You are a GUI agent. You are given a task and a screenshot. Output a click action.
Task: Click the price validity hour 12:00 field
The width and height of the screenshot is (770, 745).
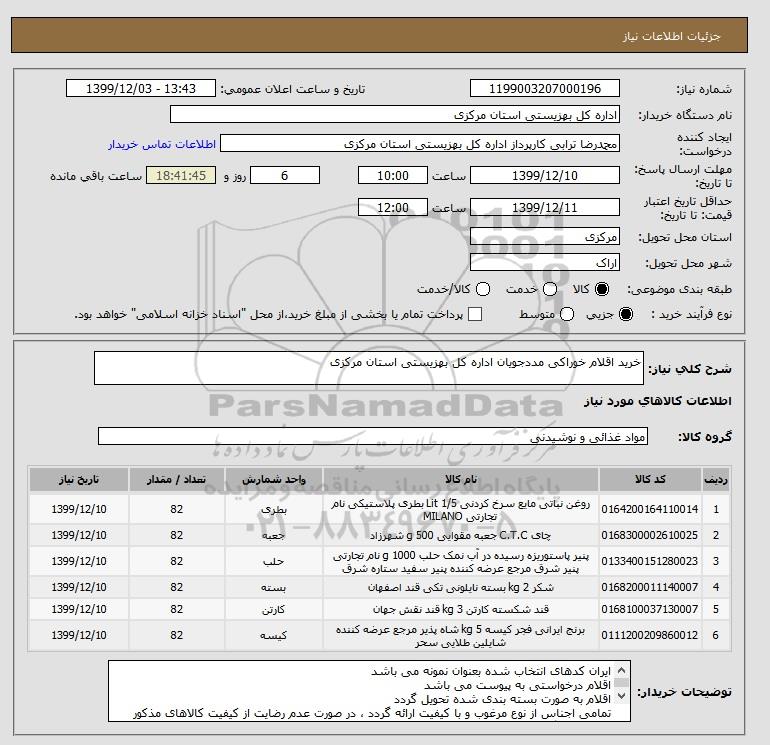pyautogui.click(x=392, y=207)
